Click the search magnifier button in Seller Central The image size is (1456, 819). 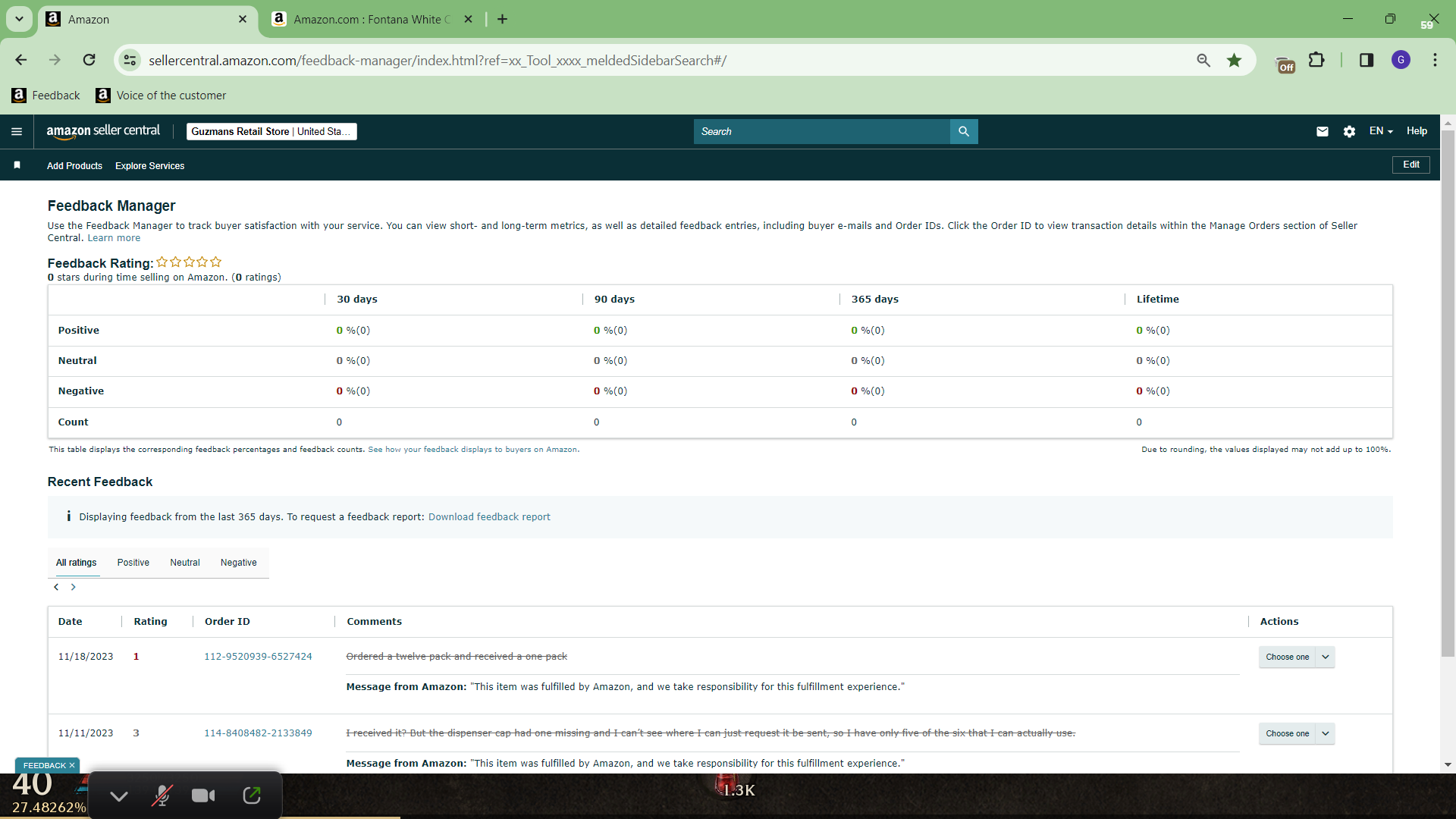coord(964,132)
